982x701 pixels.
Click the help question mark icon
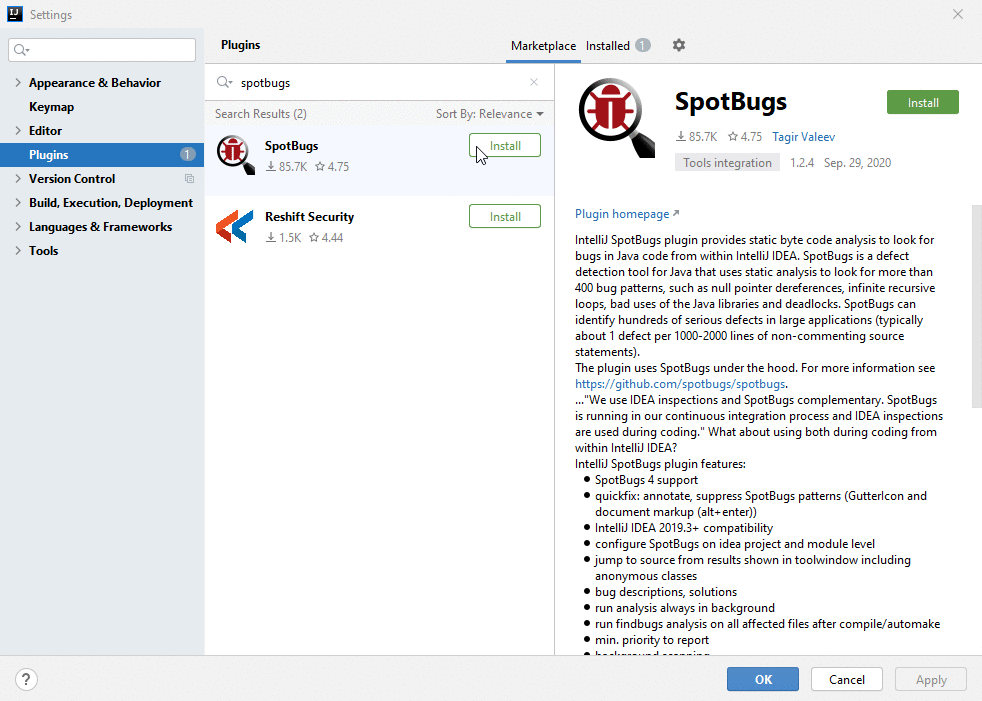tap(26, 679)
